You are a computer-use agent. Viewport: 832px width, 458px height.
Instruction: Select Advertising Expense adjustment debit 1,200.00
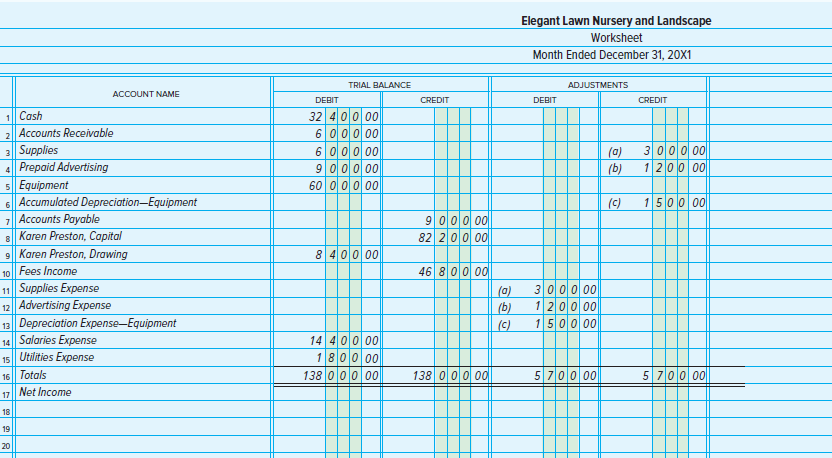tap(566, 306)
